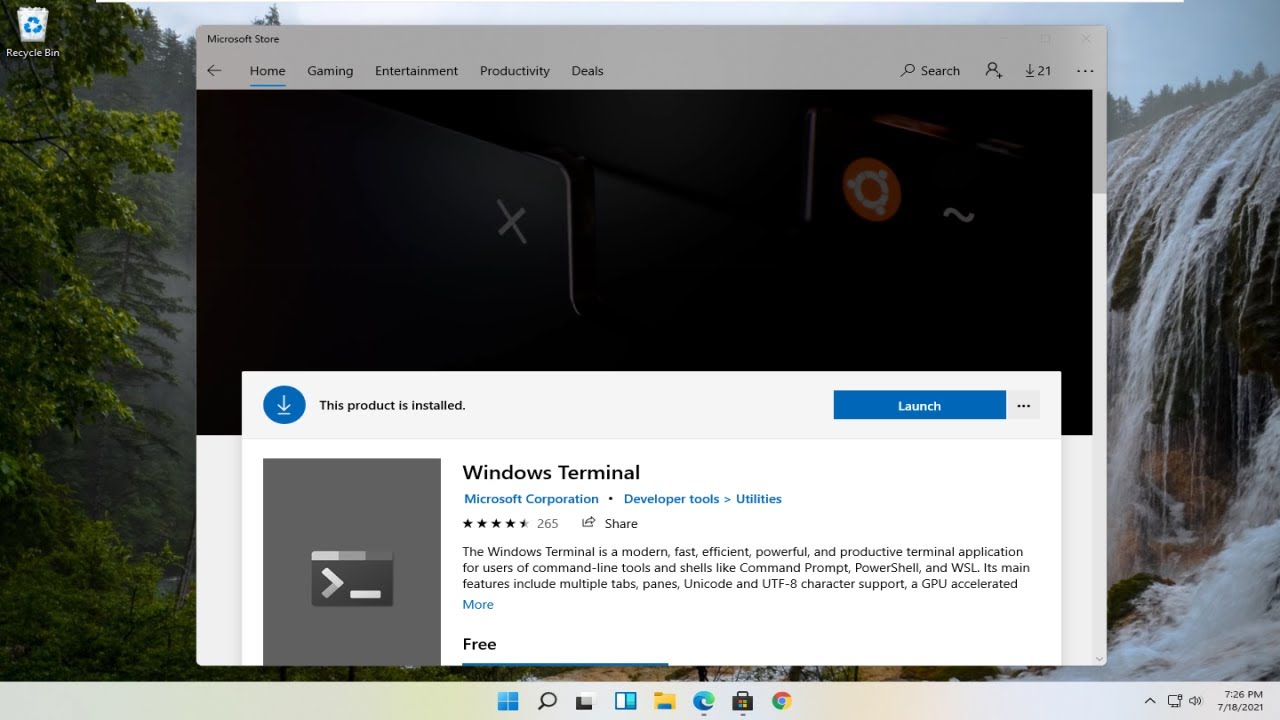This screenshot has height=720, width=1280.
Task: Open the Microsoft Corporation publisher link
Action: pos(531,499)
